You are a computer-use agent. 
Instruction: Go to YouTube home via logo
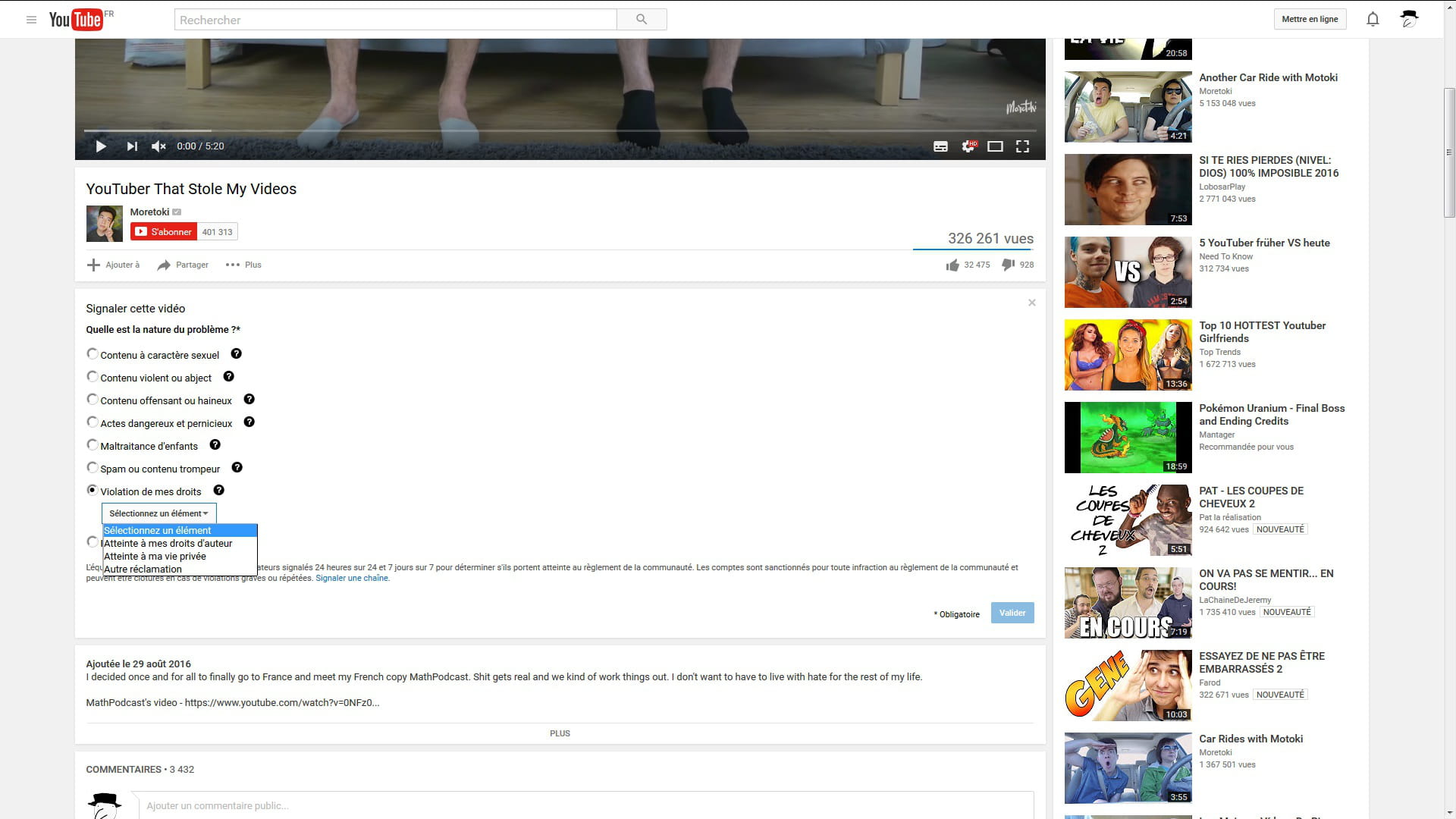point(76,20)
